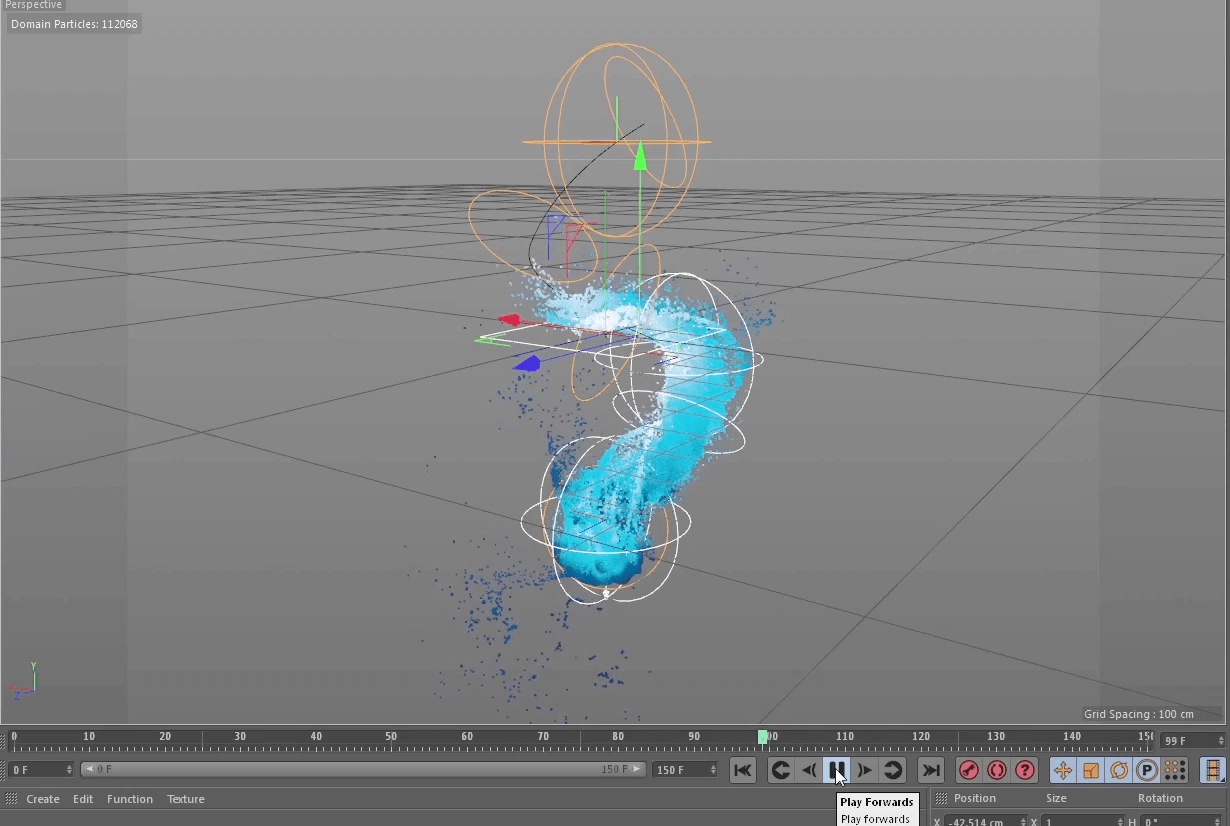1230x826 pixels.
Task: Click the Domain Particles: 112068 readout
Action: 74,24
